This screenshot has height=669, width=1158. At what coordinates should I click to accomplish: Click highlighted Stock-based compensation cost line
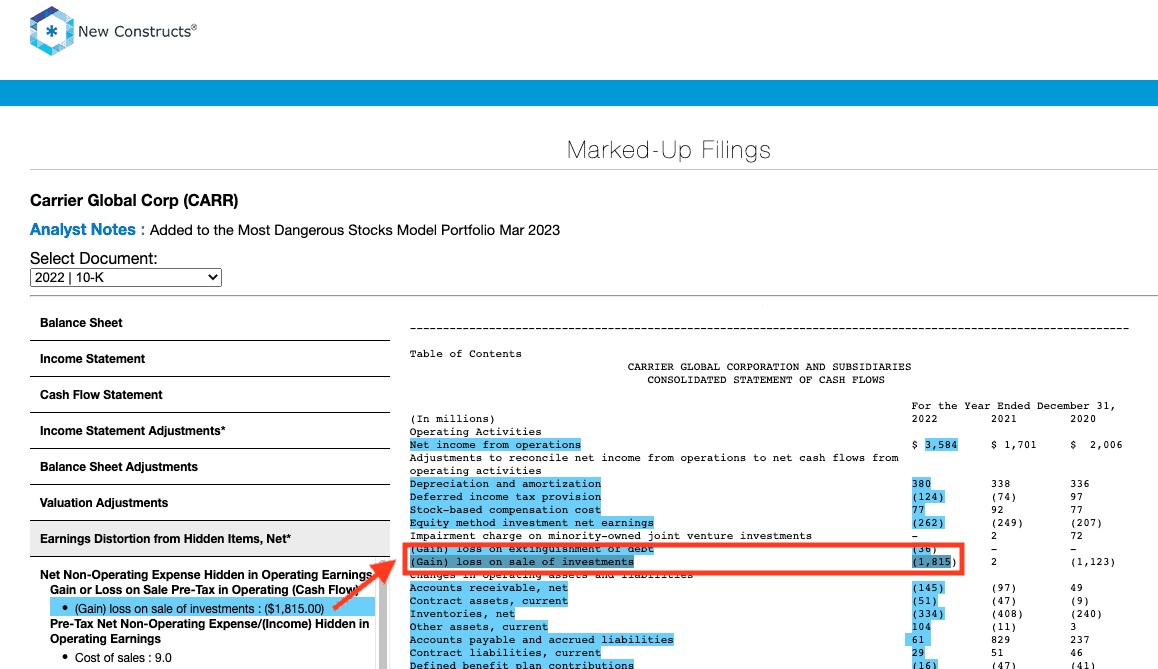pyautogui.click(x=505, y=510)
